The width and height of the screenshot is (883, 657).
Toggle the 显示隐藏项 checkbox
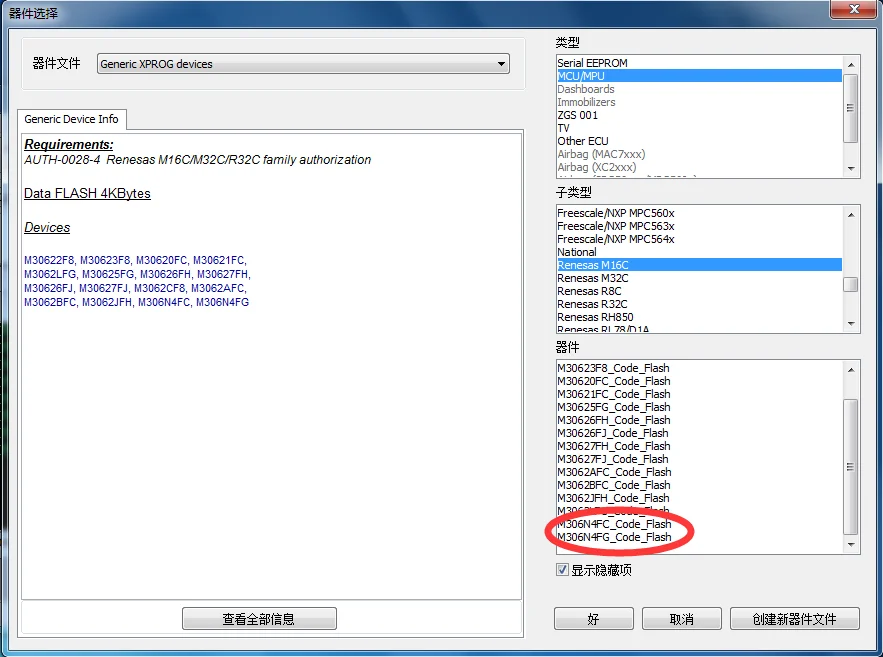[562, 570]
